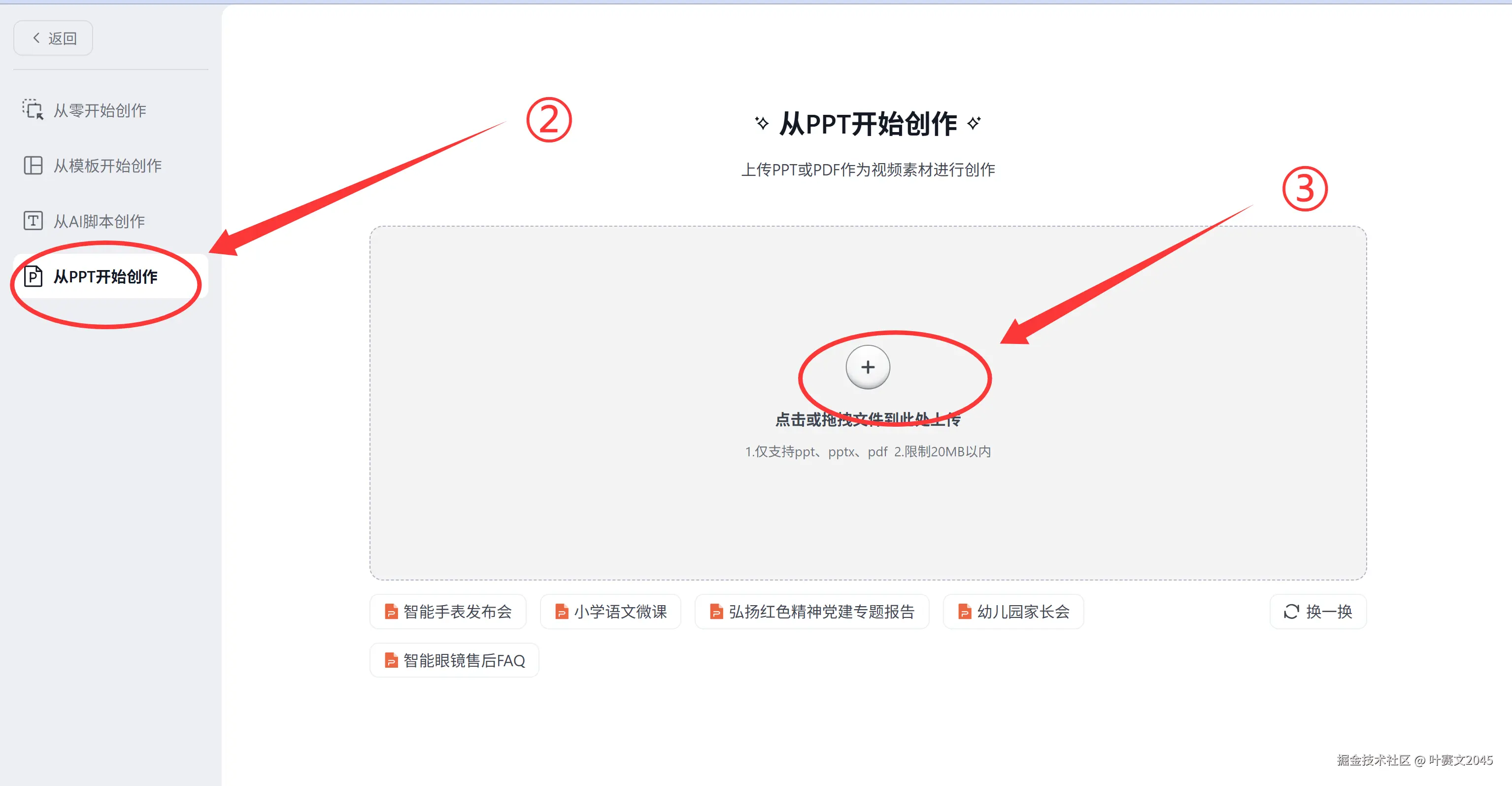This screenshot has height=786, width=1512.
Task: Choose the 小学语文微课 sample
Action: tap(610, 612)
